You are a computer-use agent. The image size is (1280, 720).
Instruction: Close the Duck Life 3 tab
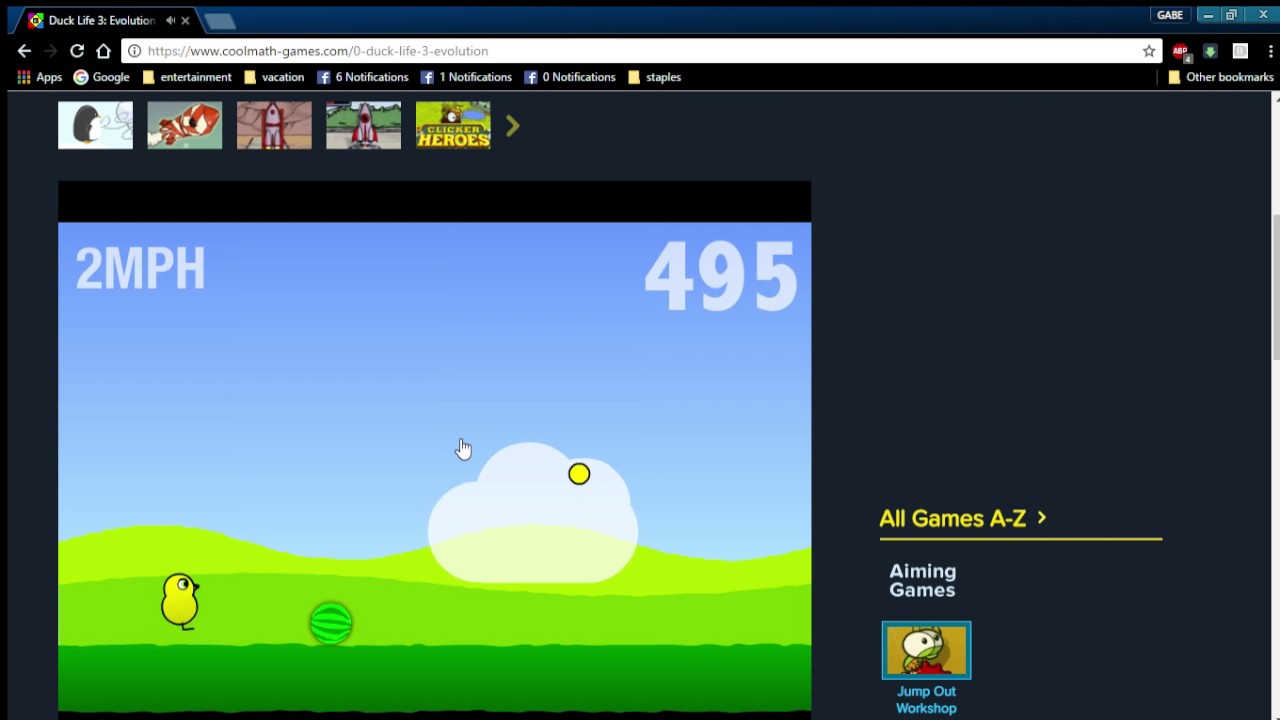pos(185,20)
